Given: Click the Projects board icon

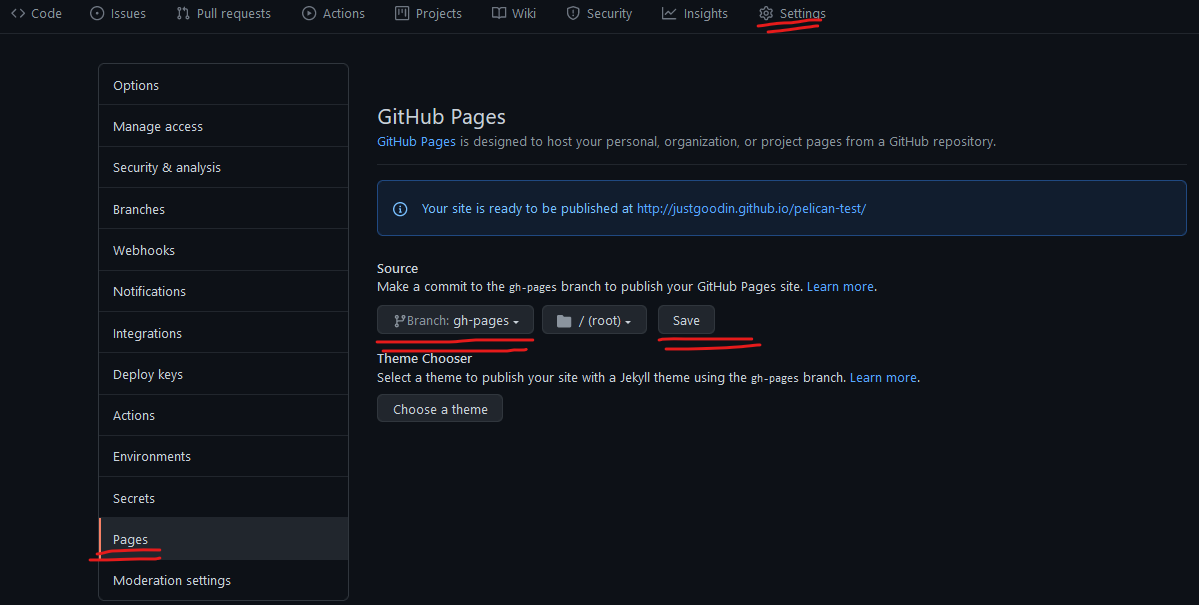Looking at the screenshot, I should [x=400, y=13].
